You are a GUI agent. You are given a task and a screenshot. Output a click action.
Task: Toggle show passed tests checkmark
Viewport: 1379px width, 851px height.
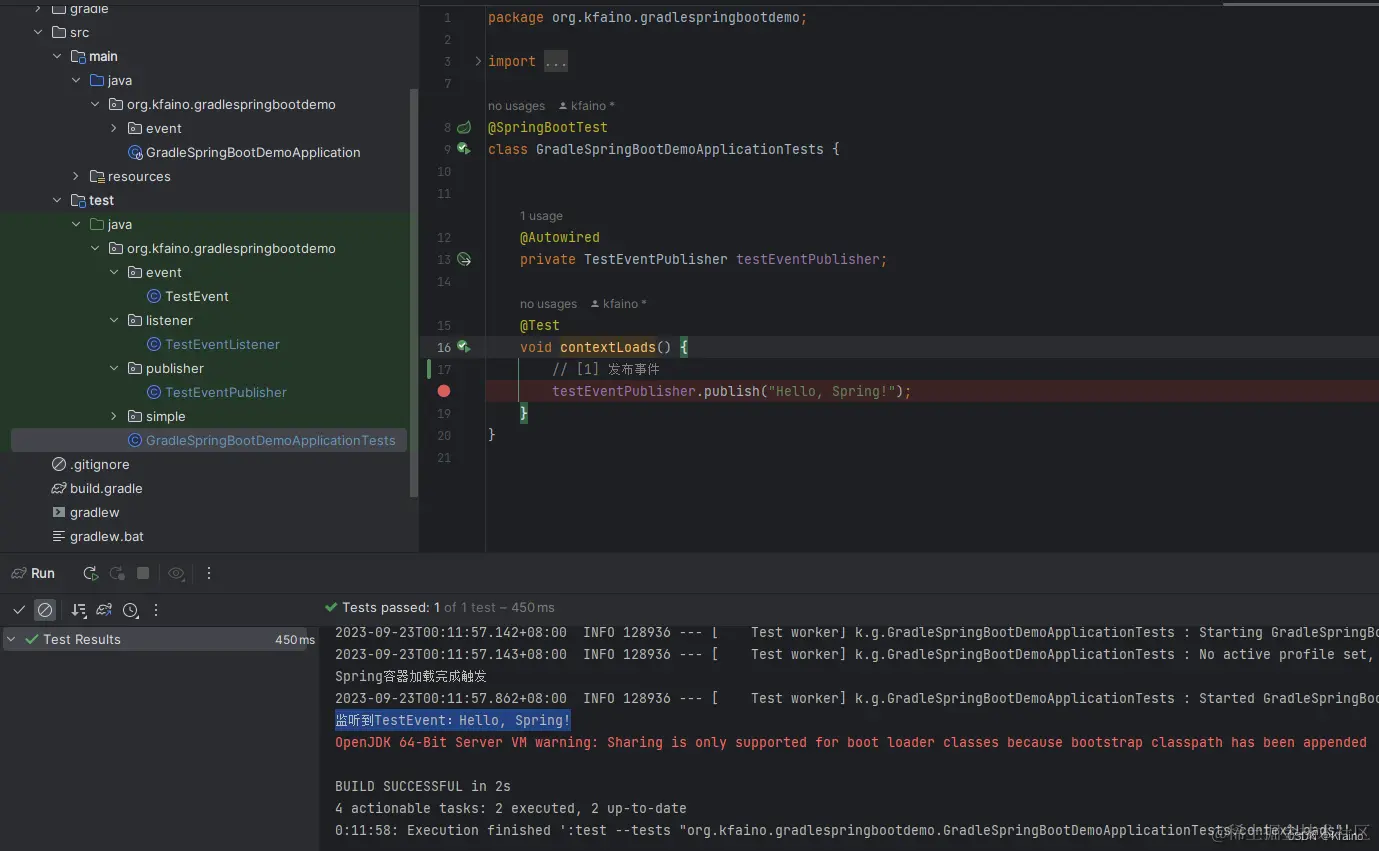tap(19, 610)
